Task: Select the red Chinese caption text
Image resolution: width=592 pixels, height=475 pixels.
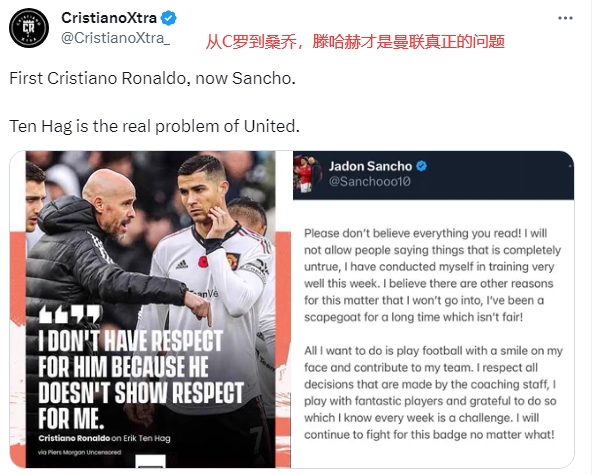Action: pos(355,42)
